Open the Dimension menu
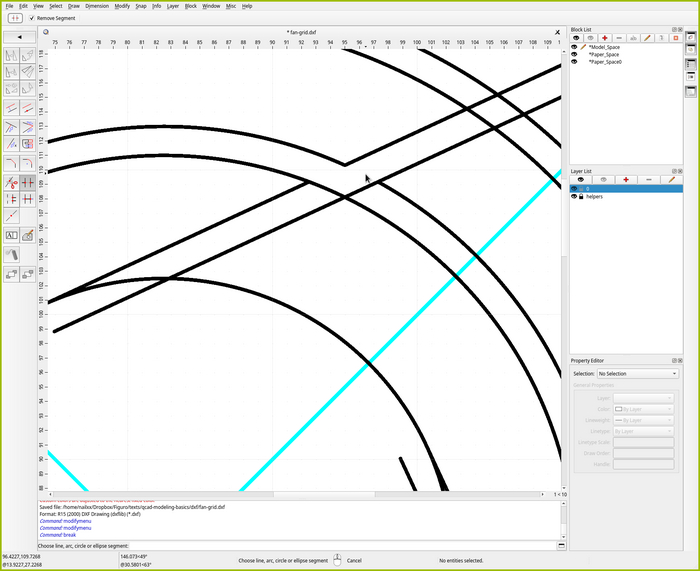The width and height of the screenshot is (700, 571). pos(97,6)
